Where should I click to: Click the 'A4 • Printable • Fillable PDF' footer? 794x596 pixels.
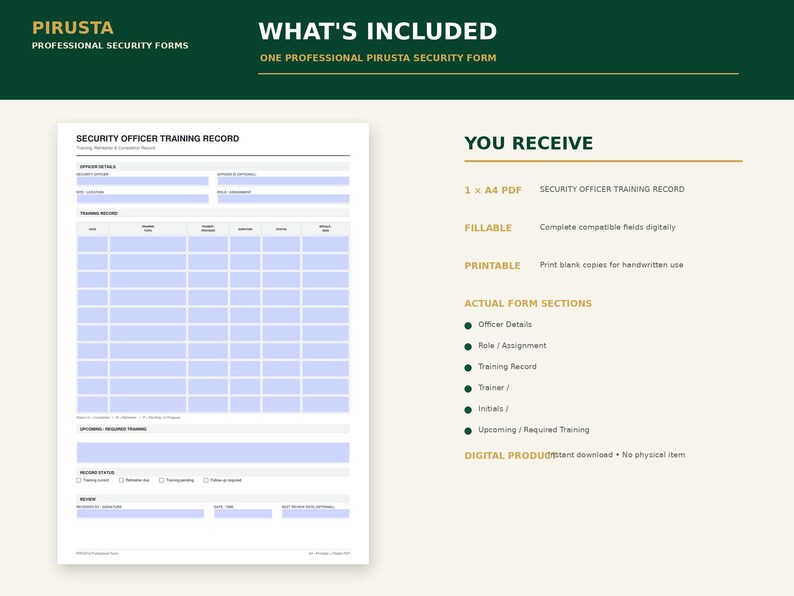pos(329,553)
